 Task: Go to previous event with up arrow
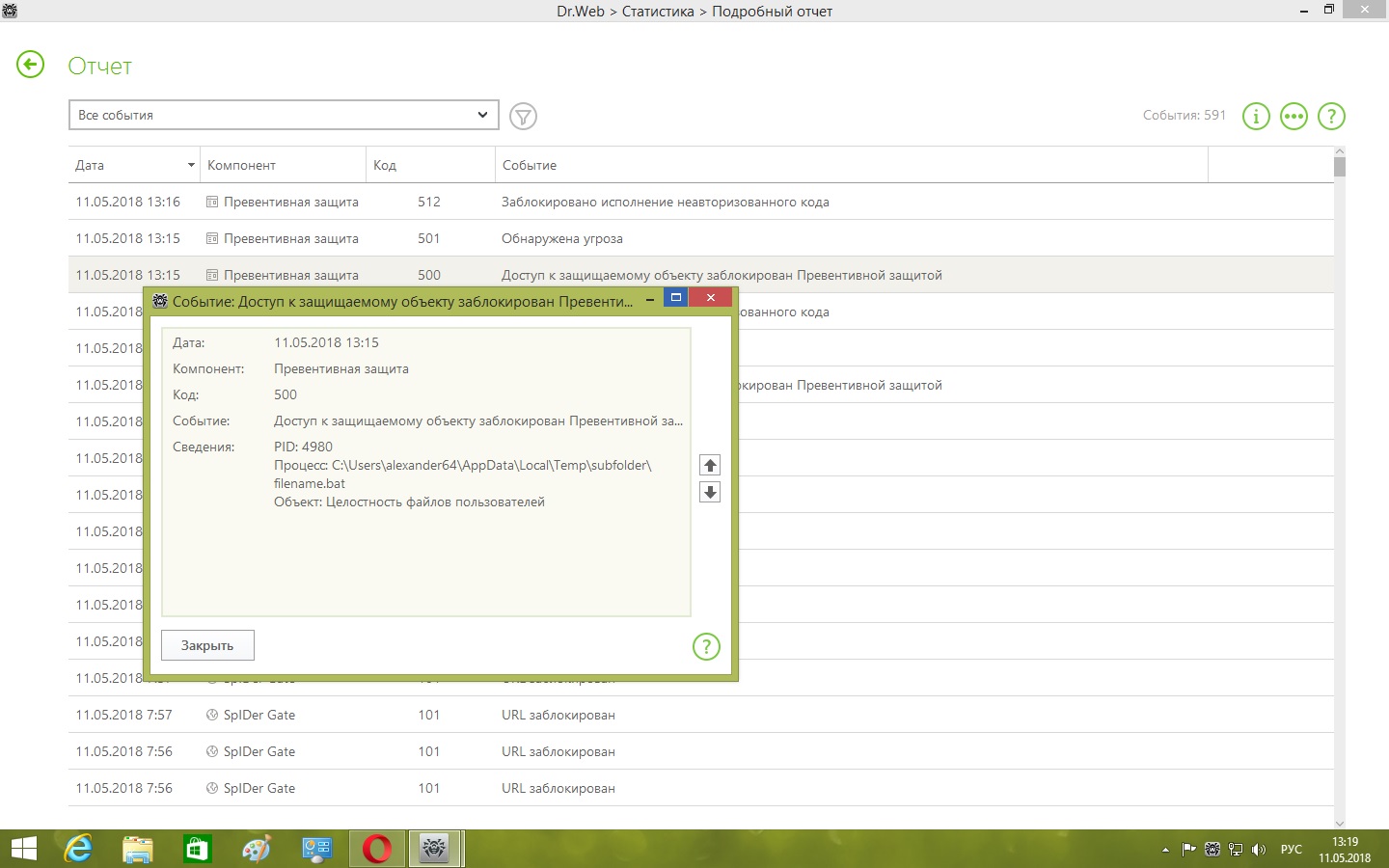[x=710, y=466]
